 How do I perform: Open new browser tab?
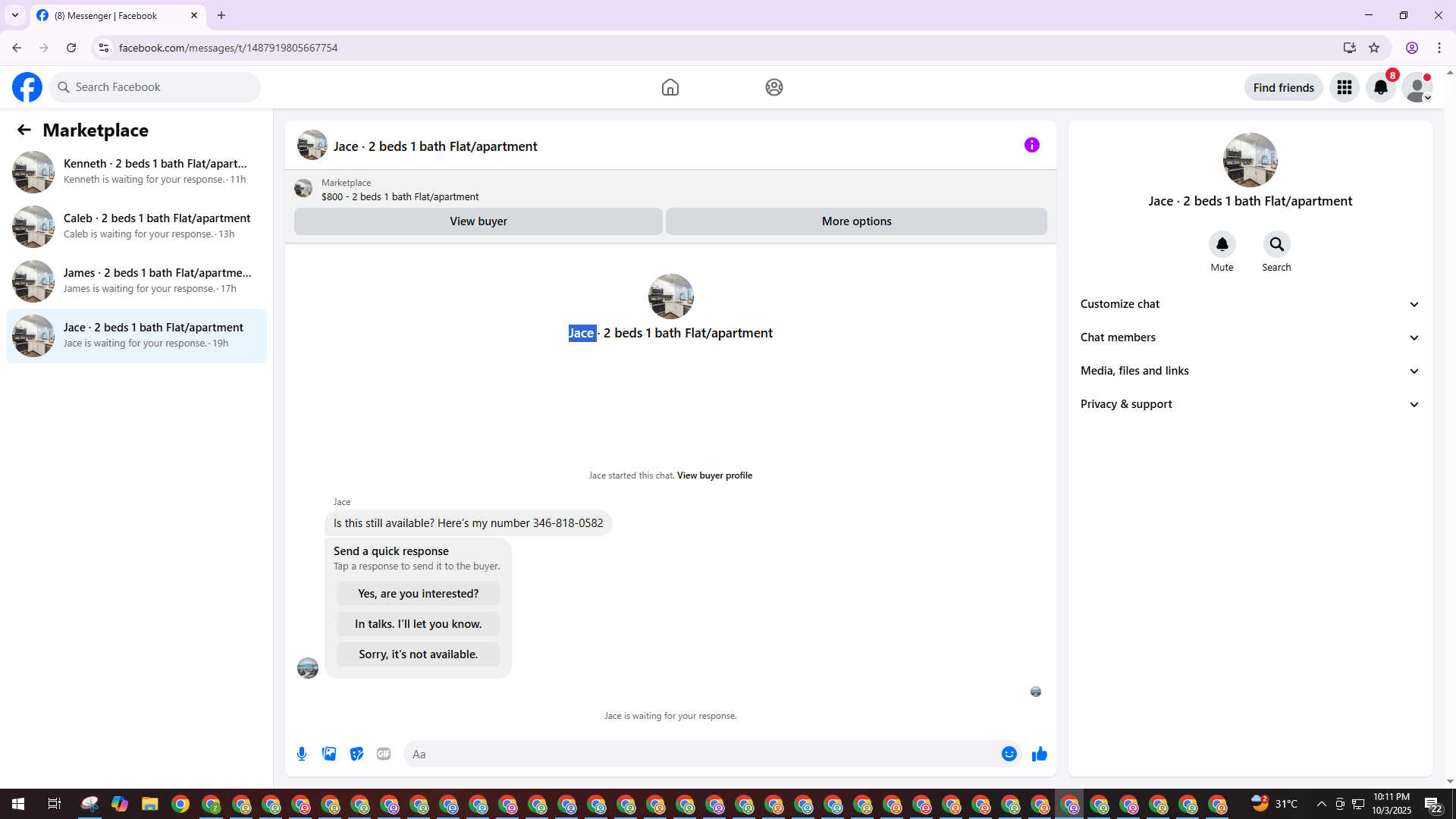pyautogui.click(x=221, y=15)
